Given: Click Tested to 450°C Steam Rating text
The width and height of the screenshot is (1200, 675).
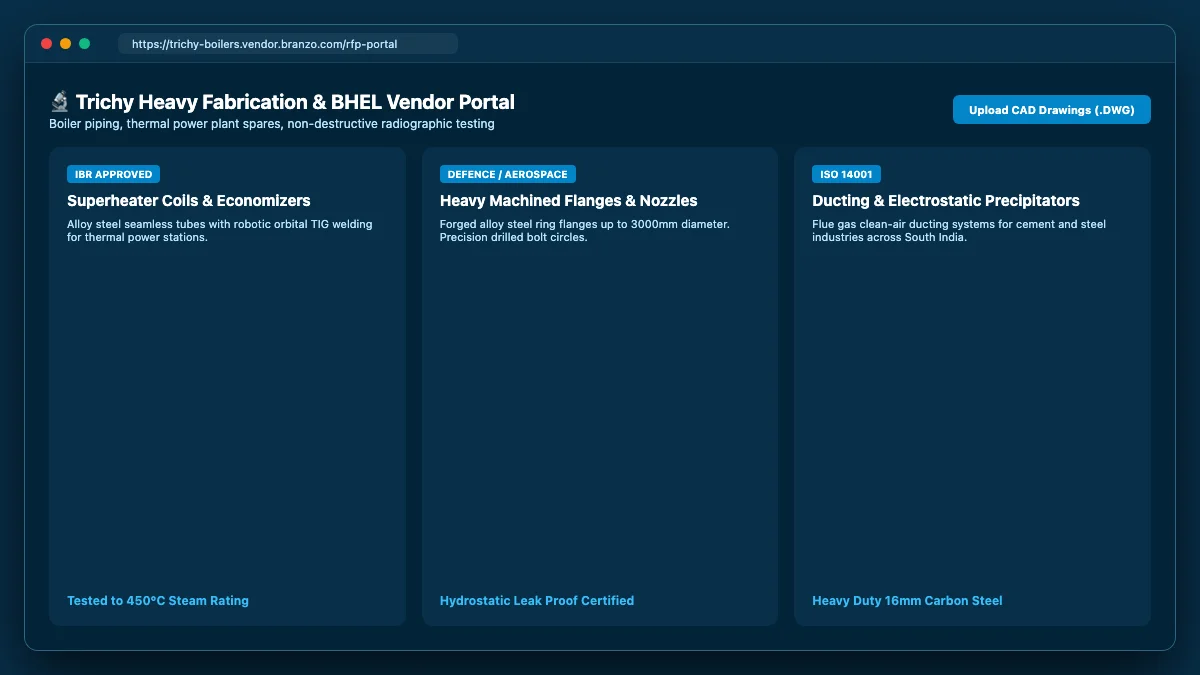Looking at the screenshot, I should [158, 601].
